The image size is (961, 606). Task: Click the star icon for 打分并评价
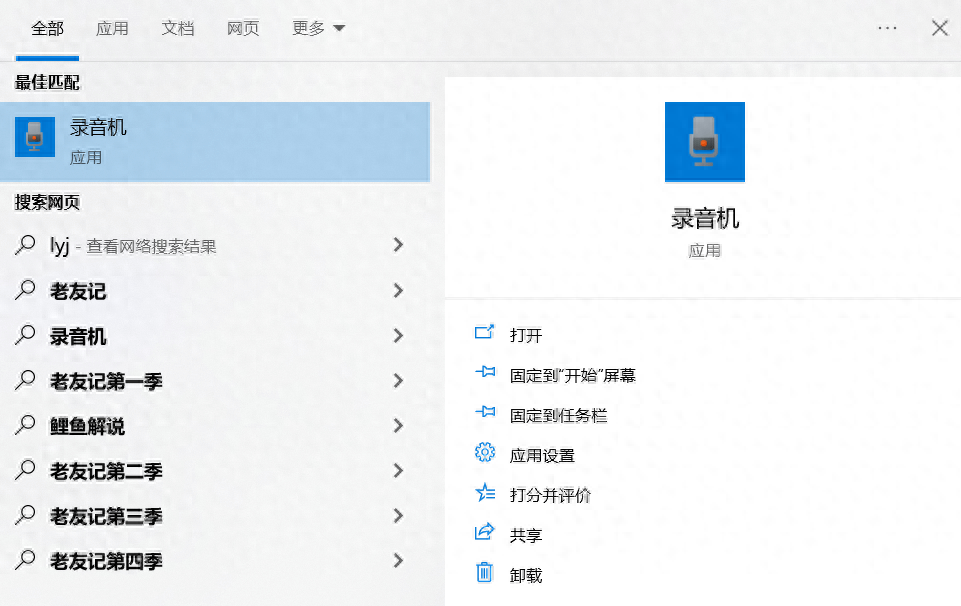(485, 494)
